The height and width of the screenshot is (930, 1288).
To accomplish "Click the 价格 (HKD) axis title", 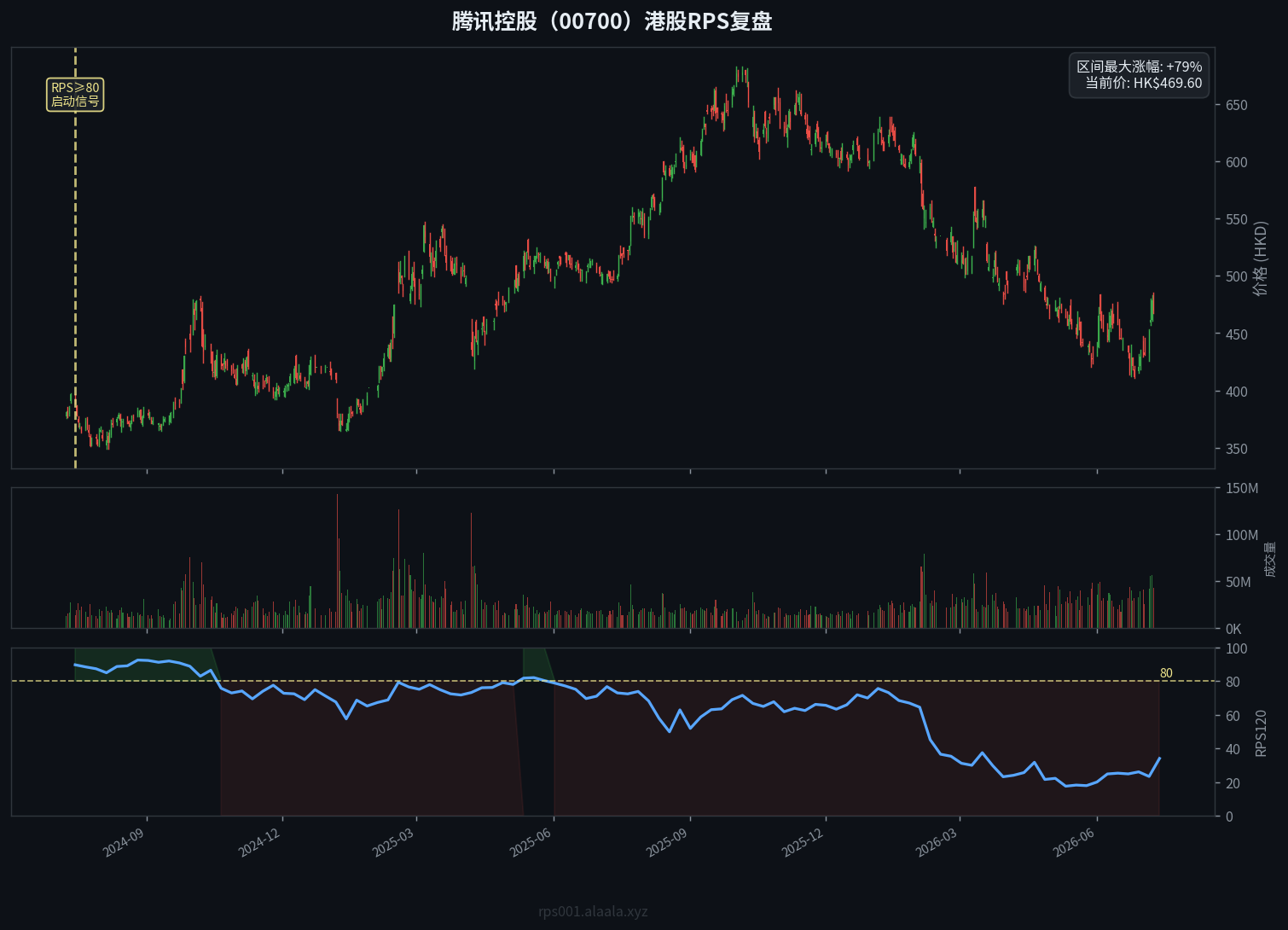I will 1261,258.
